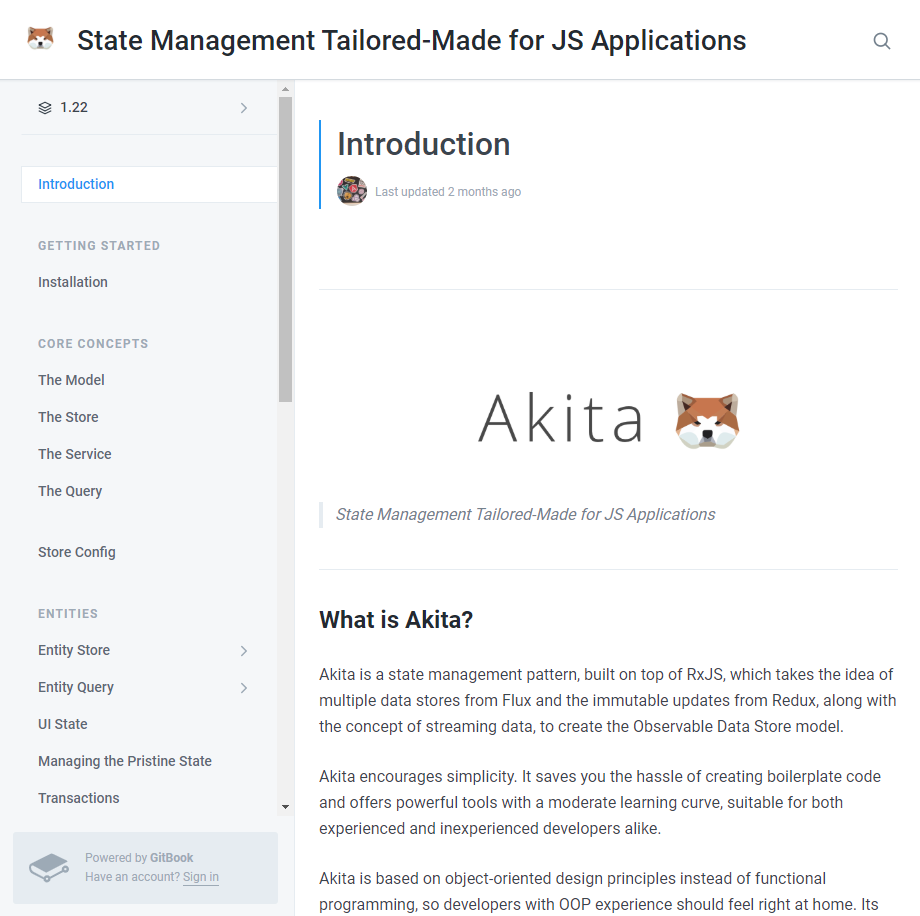Open the Entity Query page
Screen dimensions: 920x916
click(x=76, y=687)
